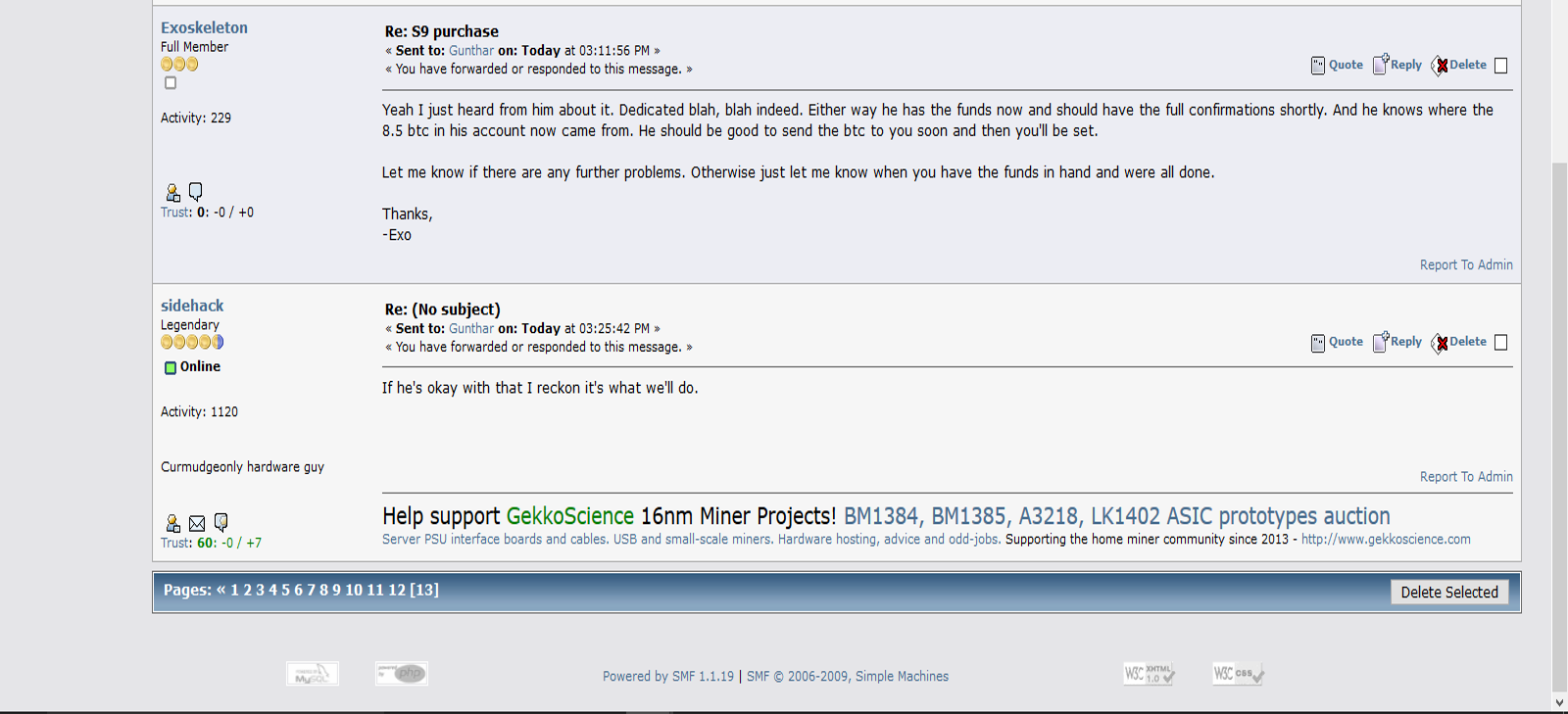
Task: Click the W3C CSS validation badge
Action: pyautogui.click(x=1239, y=674)
